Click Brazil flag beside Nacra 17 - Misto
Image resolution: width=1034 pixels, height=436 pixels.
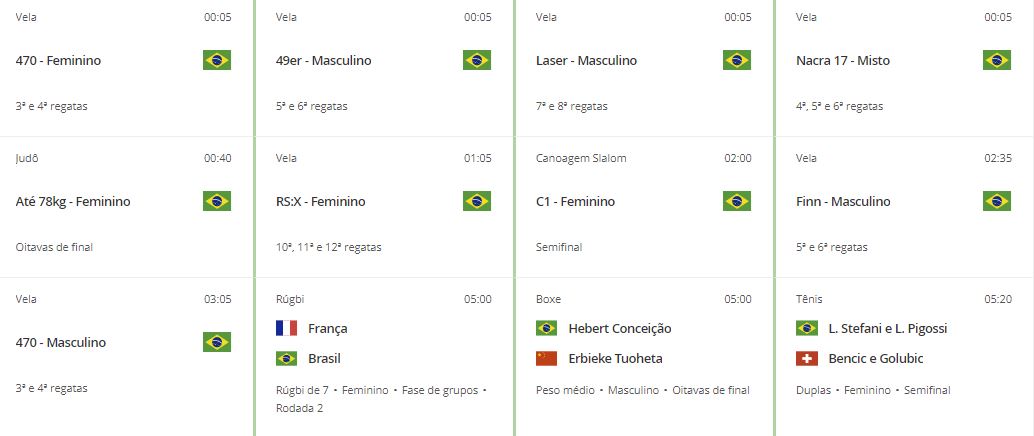point(996,60)
